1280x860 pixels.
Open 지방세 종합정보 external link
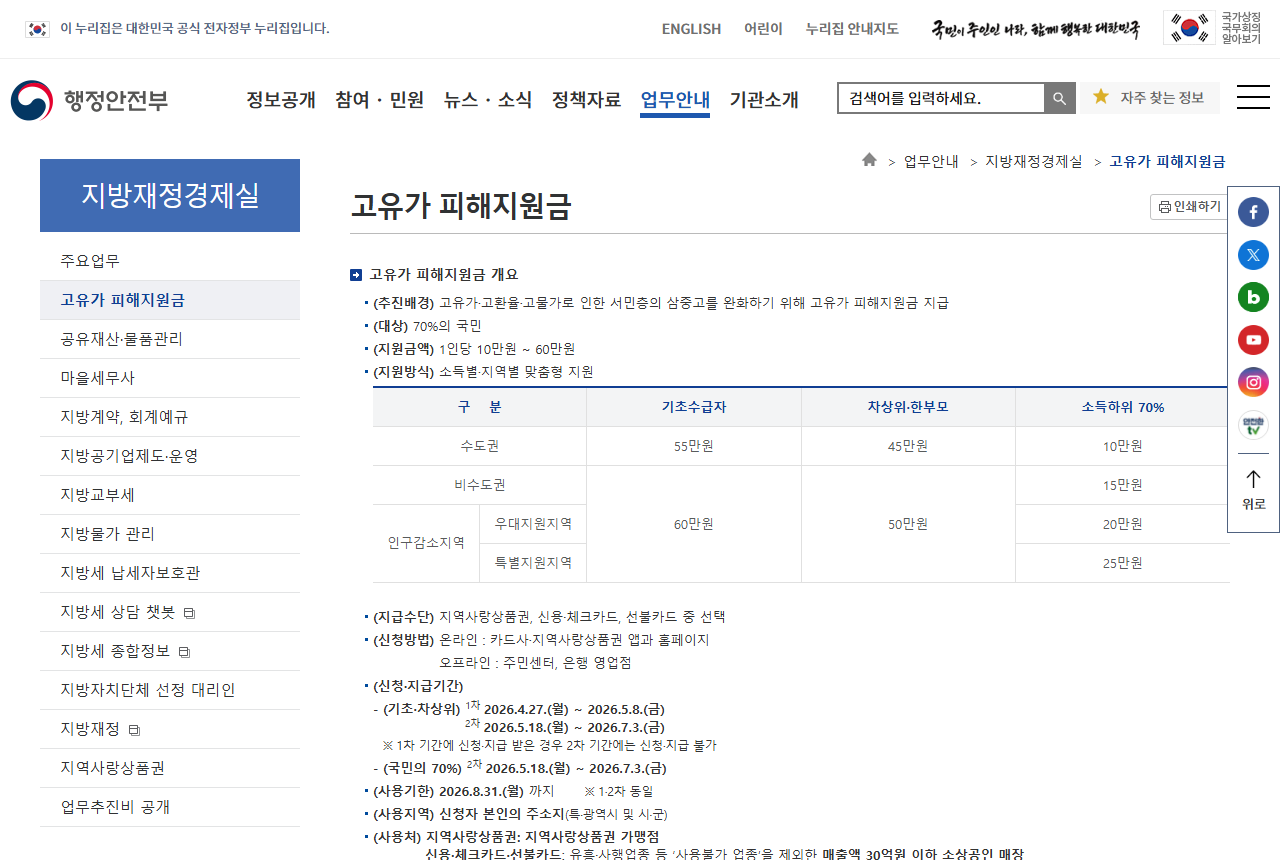pos(170,651)
